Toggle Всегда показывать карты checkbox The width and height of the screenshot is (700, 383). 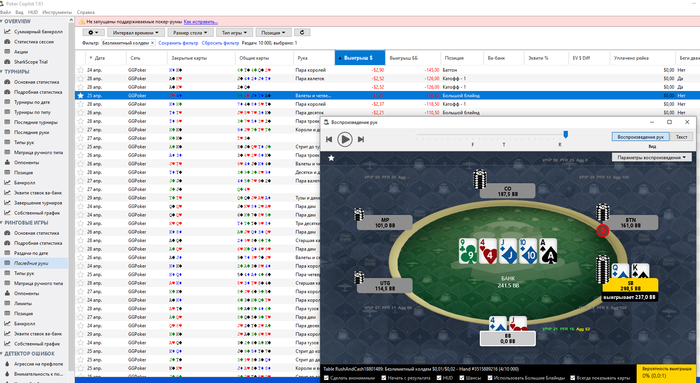[x=573, y=378]
